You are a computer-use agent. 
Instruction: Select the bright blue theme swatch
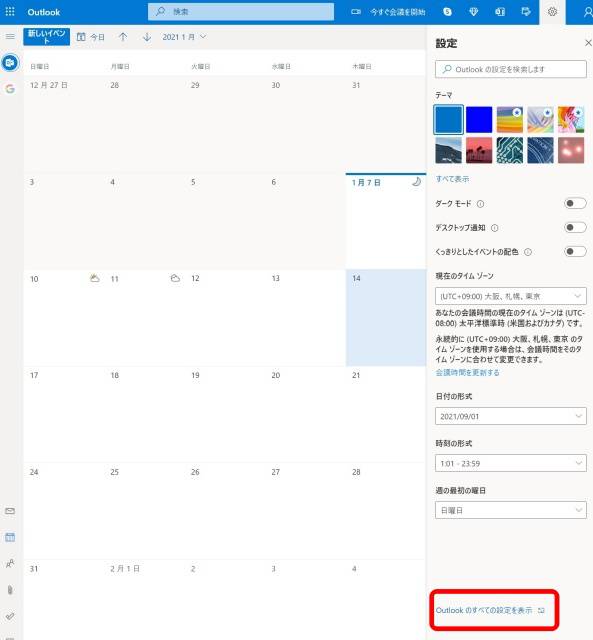click(479, 120)
